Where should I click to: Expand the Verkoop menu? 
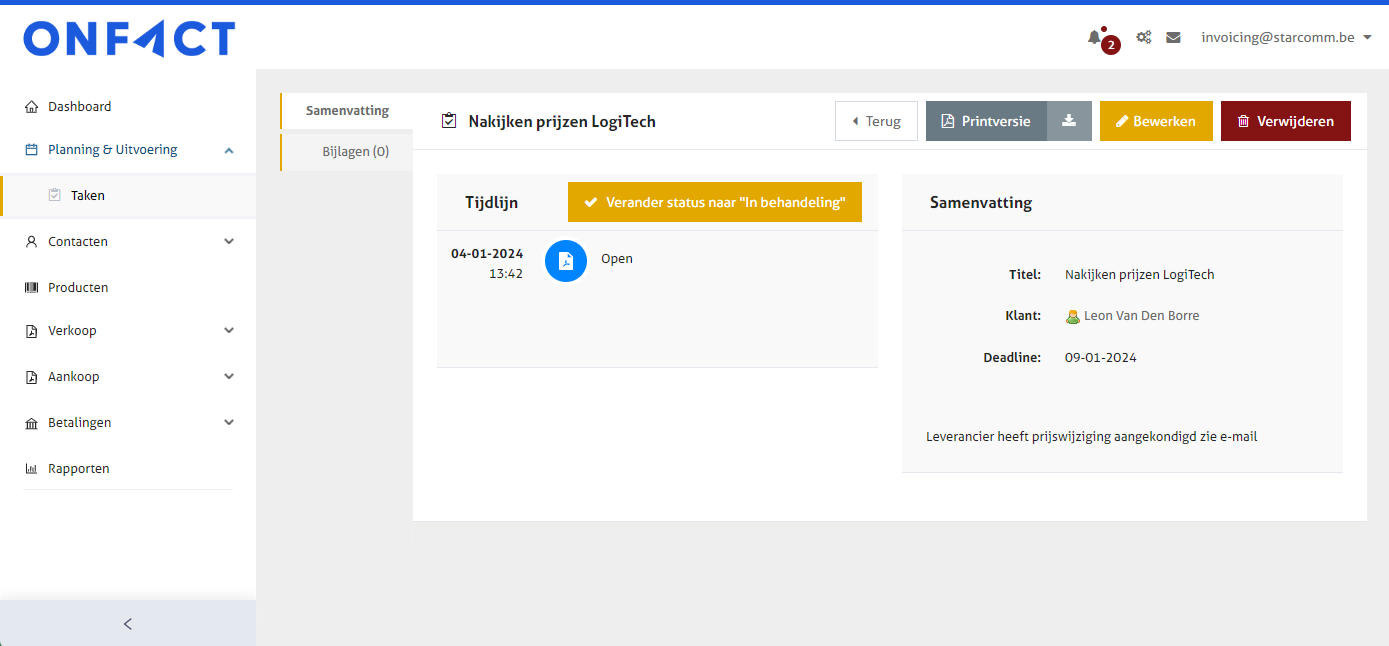pyautogui.click(x=229, y=330)
